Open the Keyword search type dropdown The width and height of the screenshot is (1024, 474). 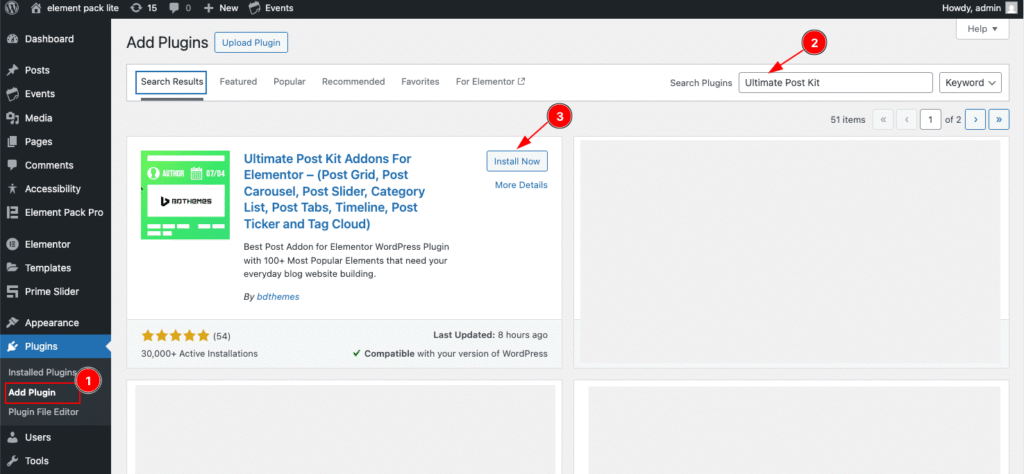click(x=970, y=83)
